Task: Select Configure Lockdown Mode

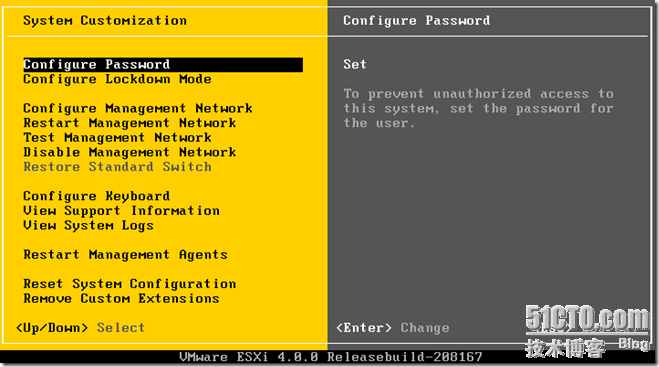Action: (117, 79)
